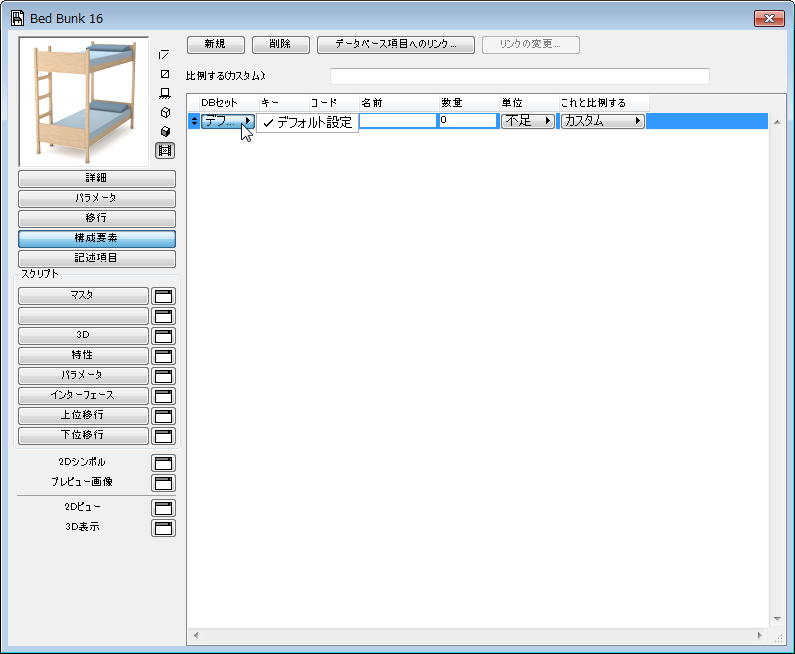Click the Bed Bunk 16 title bar icon

tap(17, 18)
